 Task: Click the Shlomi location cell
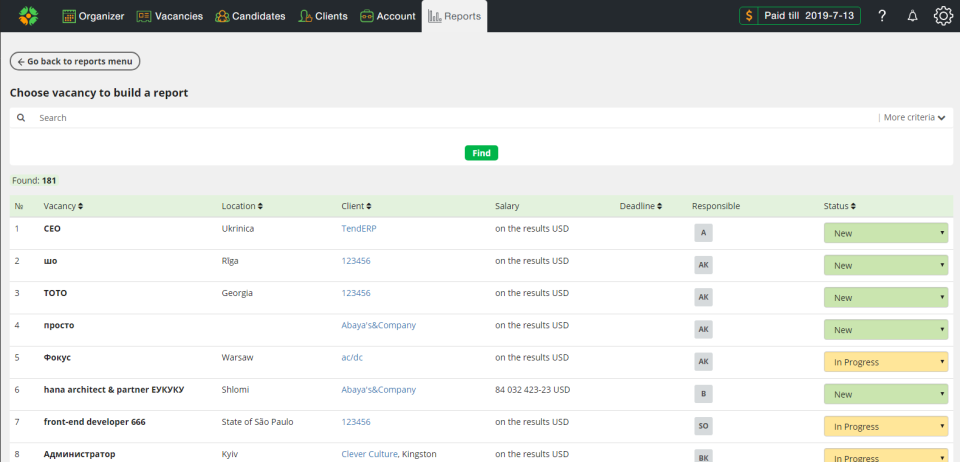coord(235,390)
